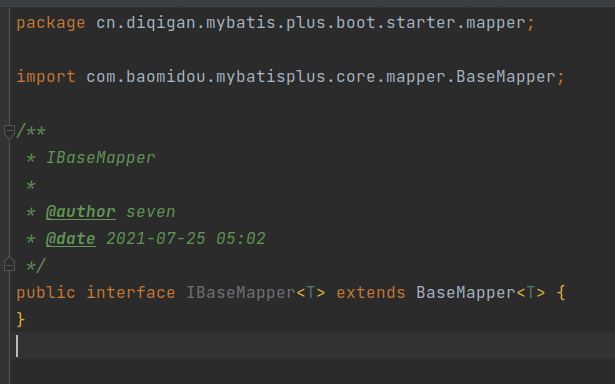
Task: Click the 'interface' keyword
Action: point(131,293)
